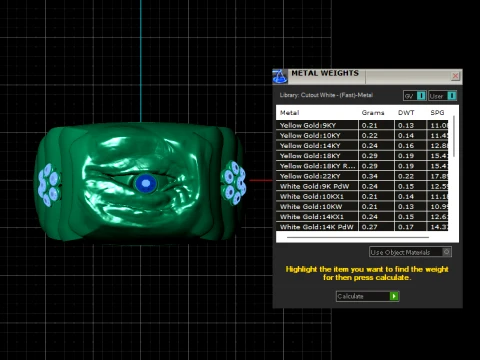Click the Grams column header
This screenshot has width=480, height=360.
373,113
